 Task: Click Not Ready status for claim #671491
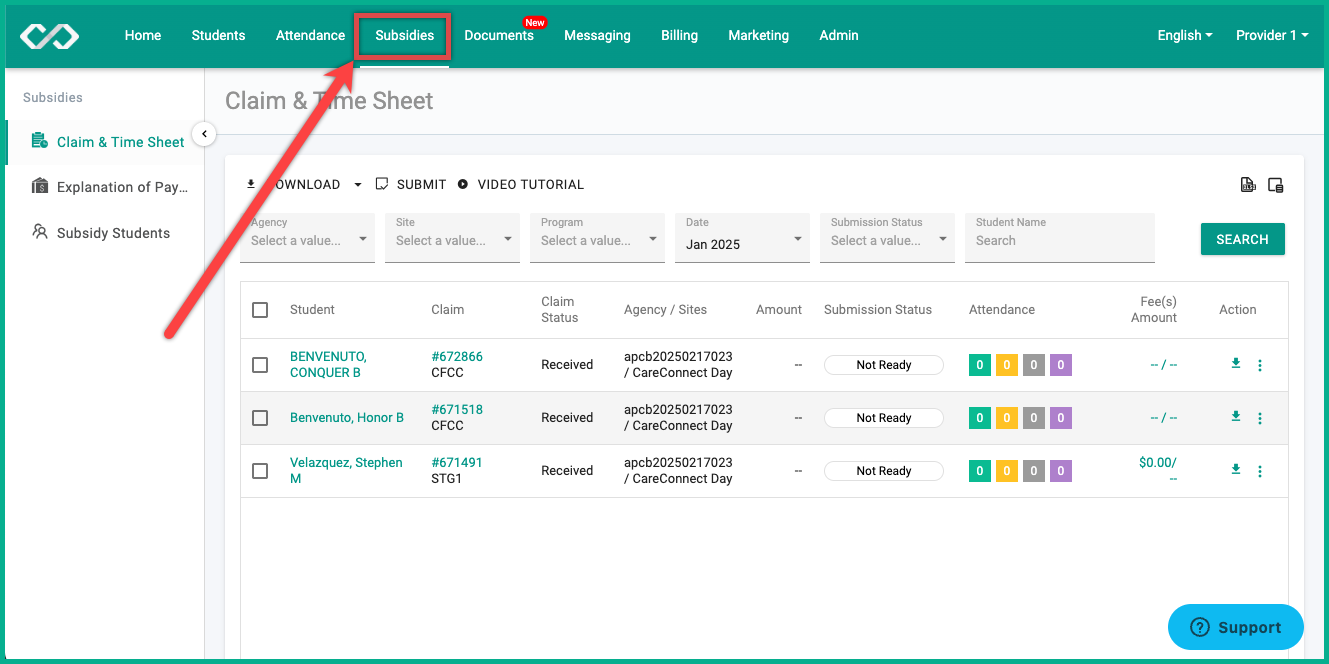pyautogui.click(x=884, y=471)
